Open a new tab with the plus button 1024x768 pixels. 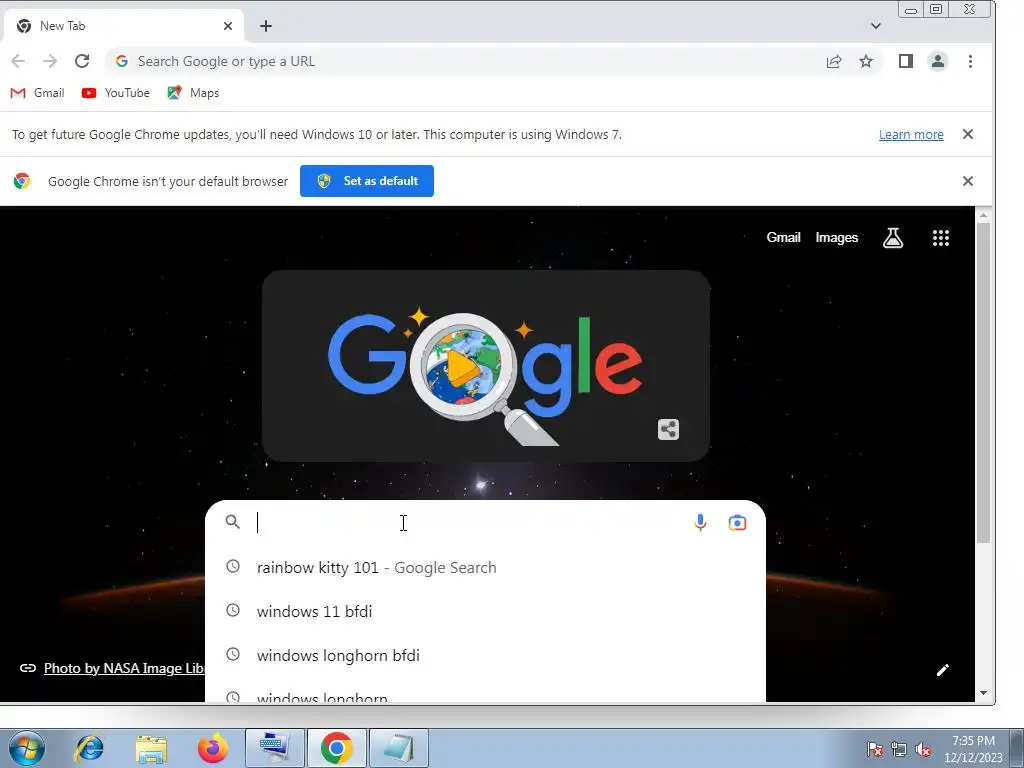(266, 26)
